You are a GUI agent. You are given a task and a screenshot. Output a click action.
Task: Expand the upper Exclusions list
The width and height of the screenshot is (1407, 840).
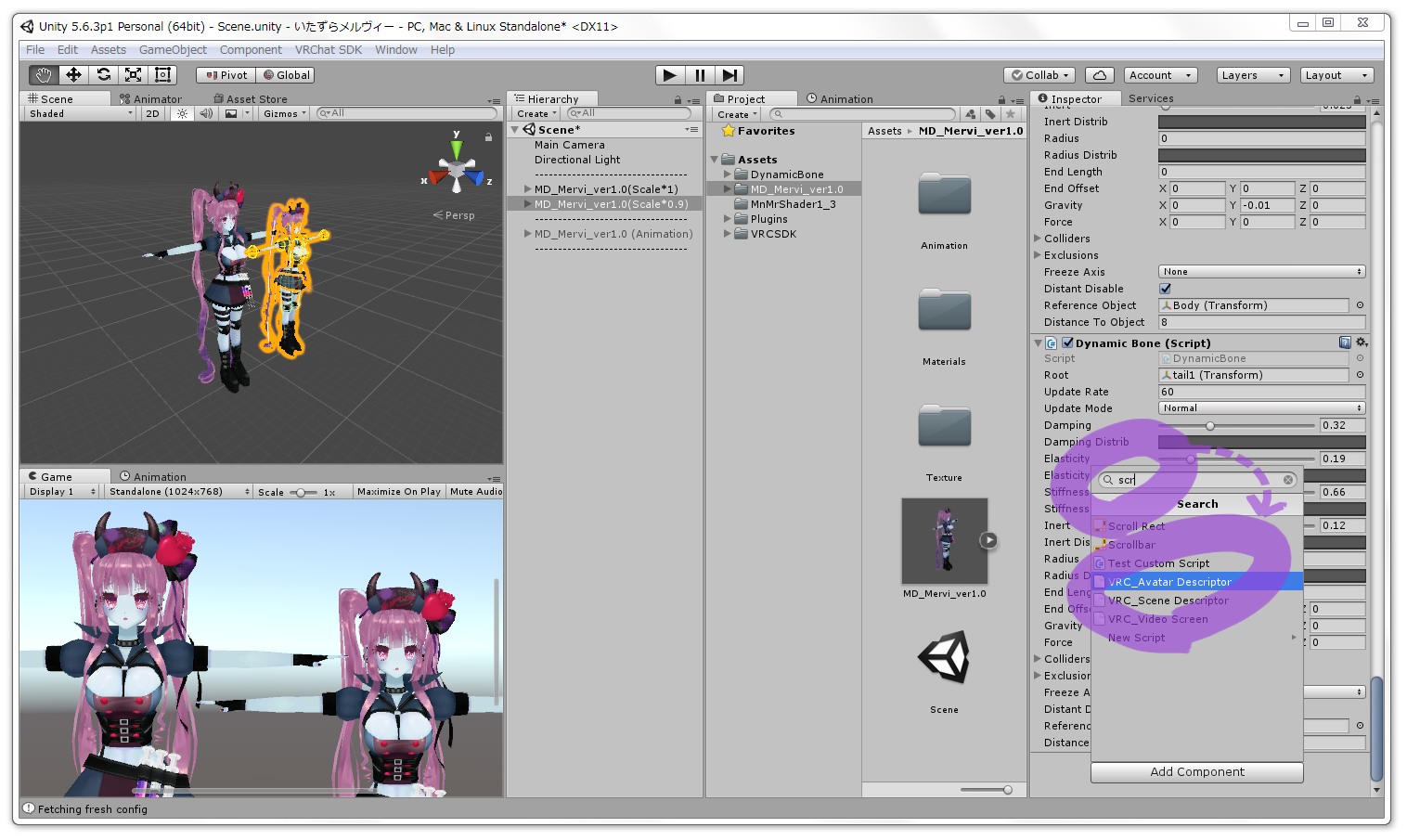1038,255
